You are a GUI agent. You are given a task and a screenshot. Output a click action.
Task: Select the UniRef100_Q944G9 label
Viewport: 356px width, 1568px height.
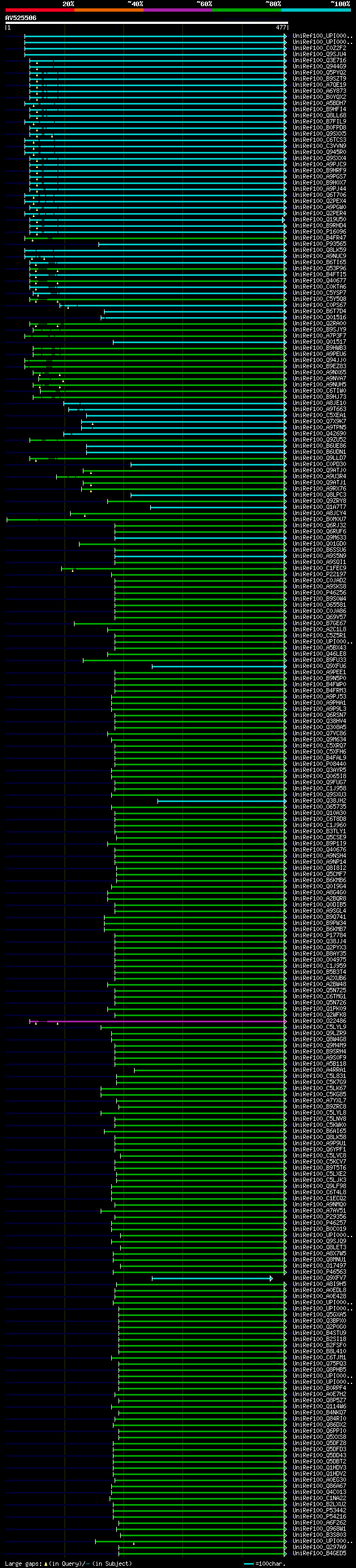coord(319,66)
